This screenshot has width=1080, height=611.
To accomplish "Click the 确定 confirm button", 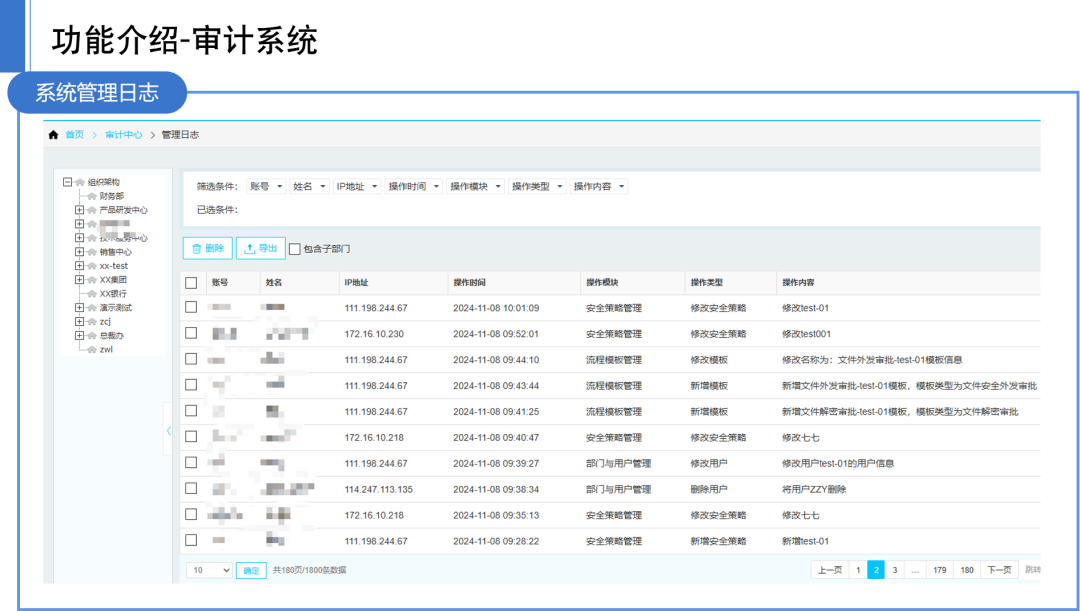I will pos(251,570).
